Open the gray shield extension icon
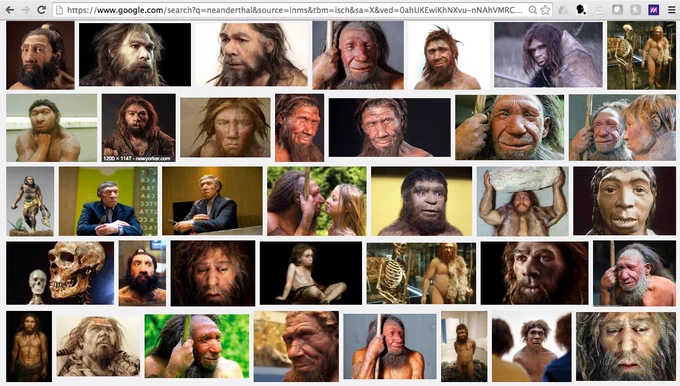 coord(617,10)
